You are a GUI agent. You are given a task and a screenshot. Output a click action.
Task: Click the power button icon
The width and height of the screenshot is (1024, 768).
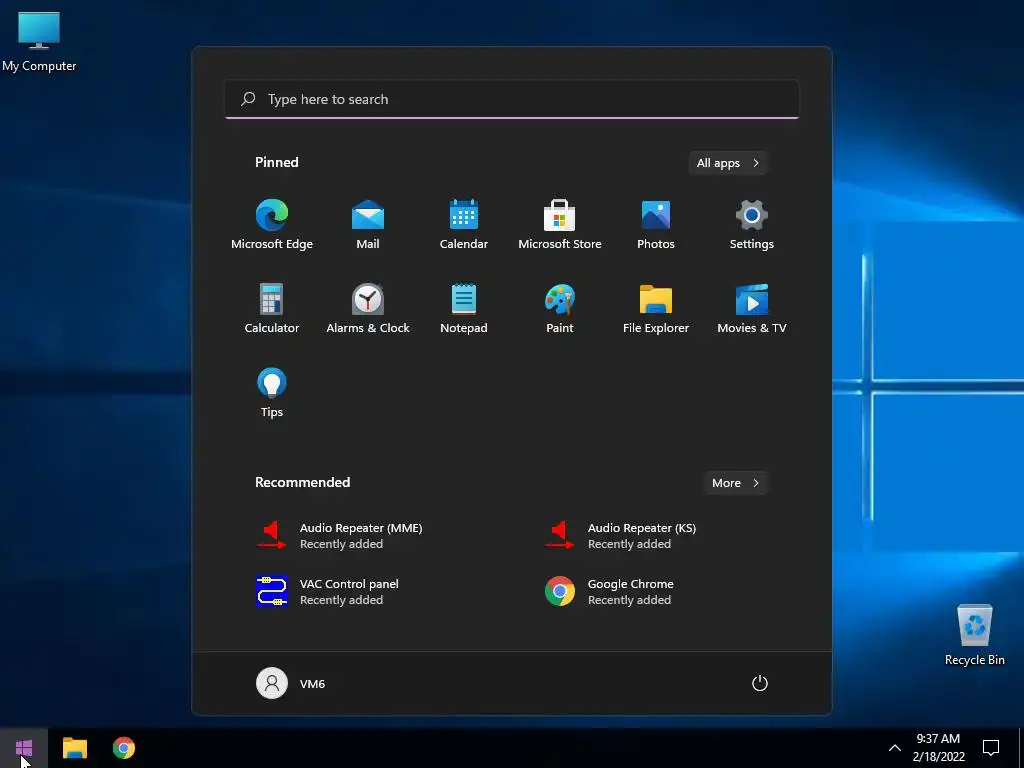click(760, 684)
